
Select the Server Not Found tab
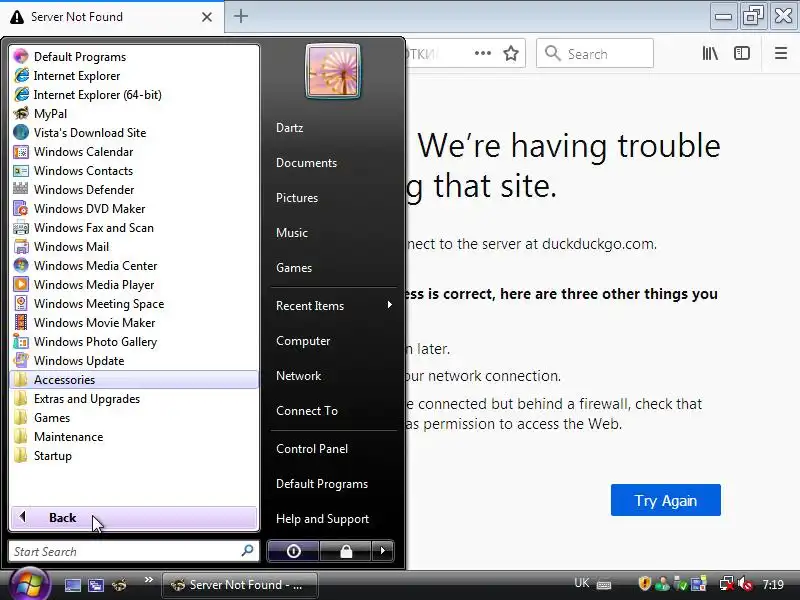click(x=112, y=17)
